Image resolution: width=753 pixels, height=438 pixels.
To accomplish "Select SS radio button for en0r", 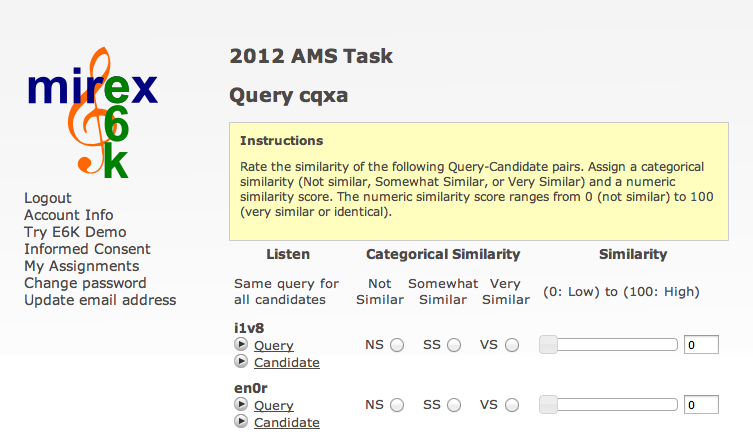I will (x=454, y=405).
